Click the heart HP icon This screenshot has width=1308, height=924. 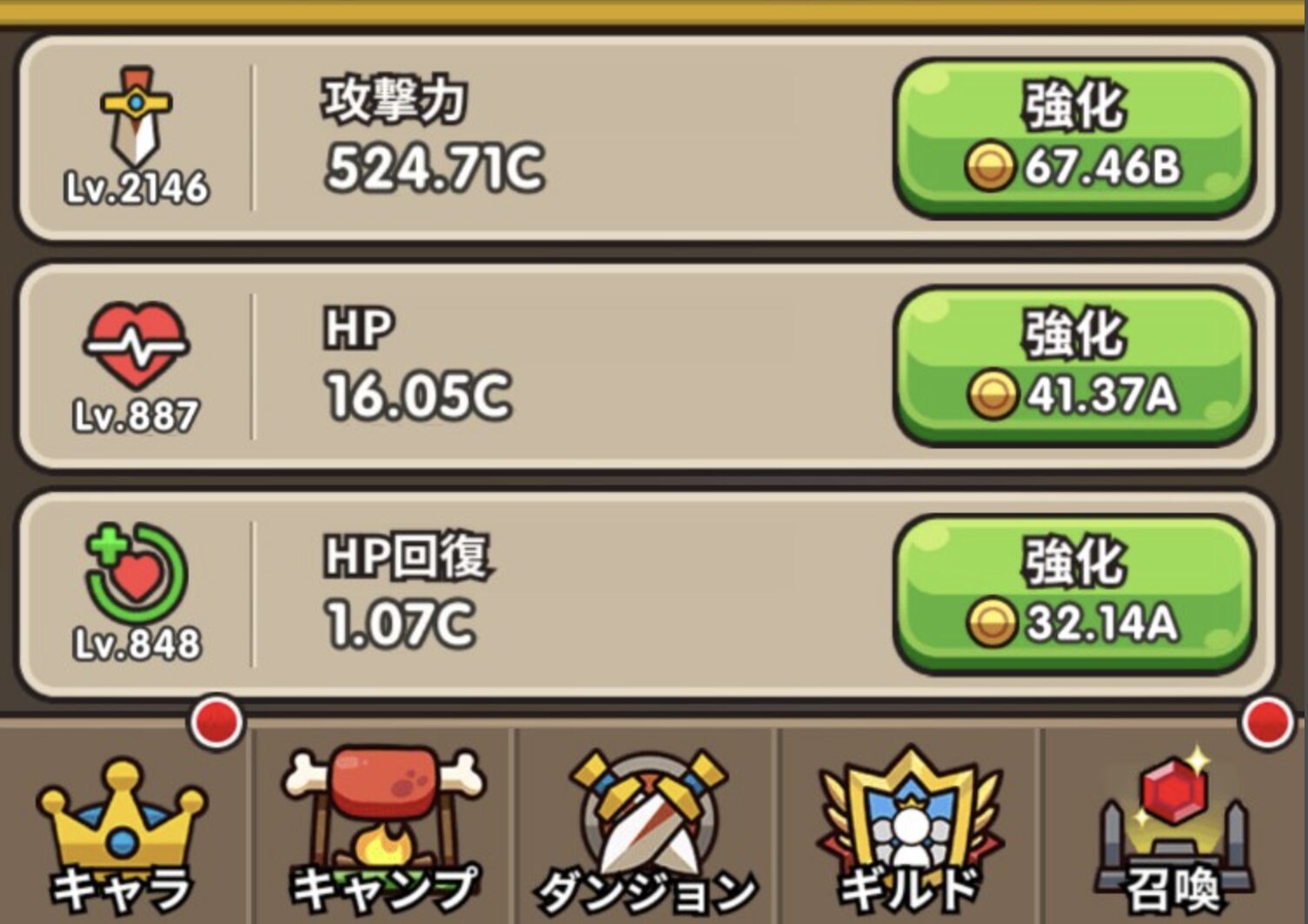click(x=136, y=346)
